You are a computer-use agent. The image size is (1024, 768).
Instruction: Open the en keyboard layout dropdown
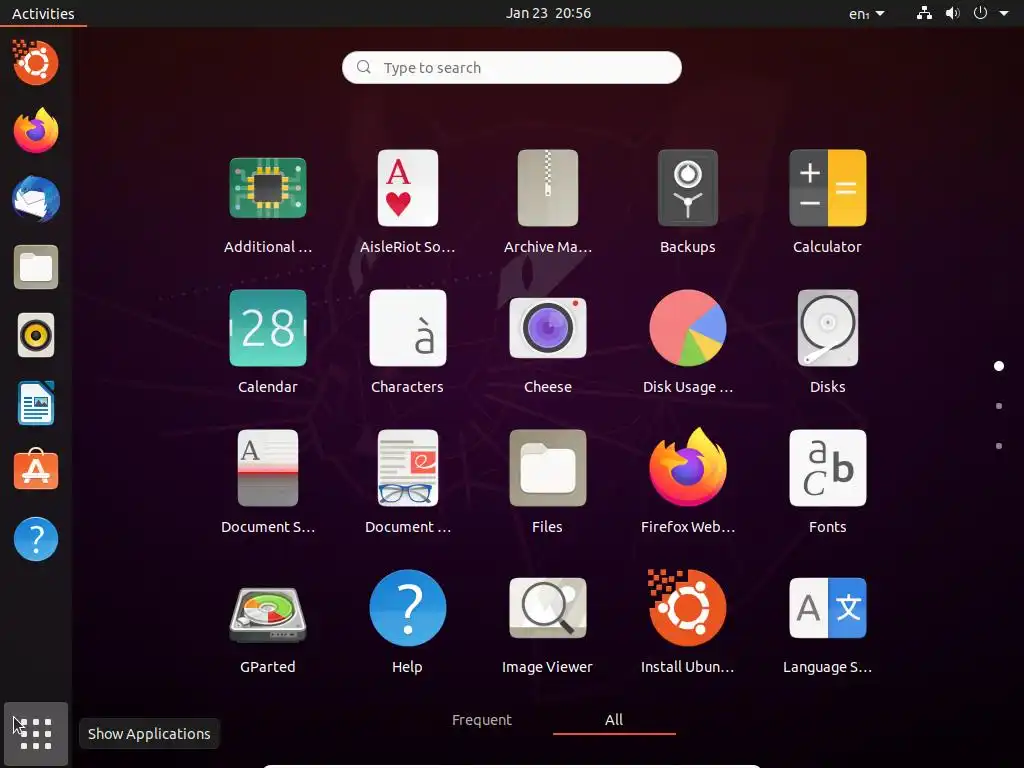pos(867,13)
